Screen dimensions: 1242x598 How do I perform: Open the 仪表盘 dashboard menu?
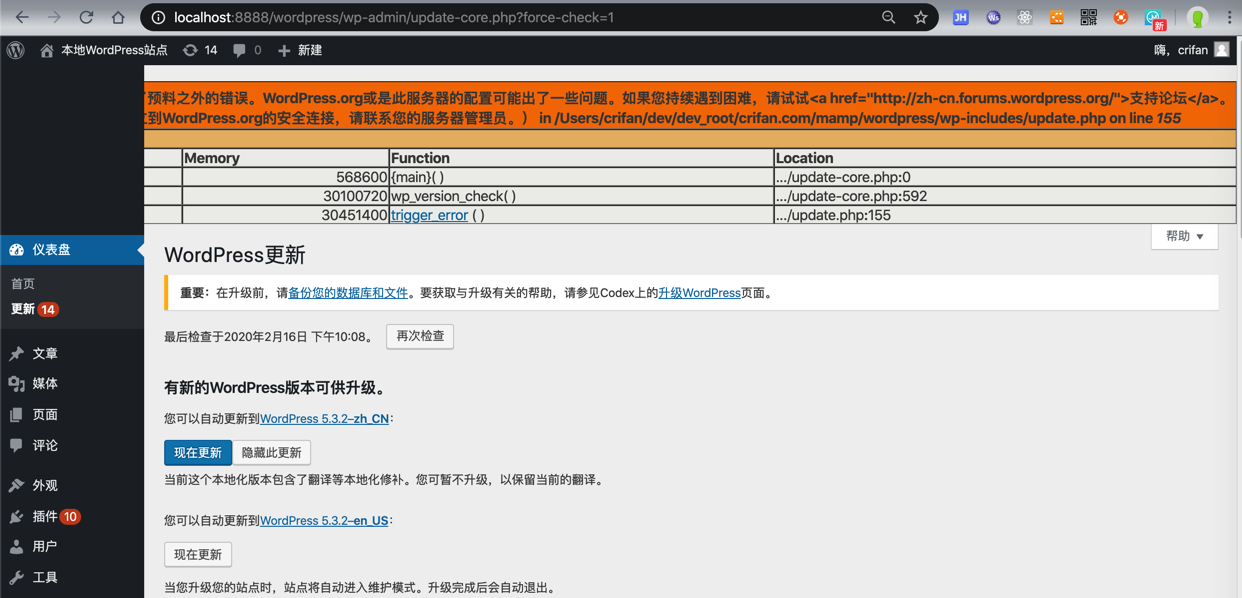point(72,250)
